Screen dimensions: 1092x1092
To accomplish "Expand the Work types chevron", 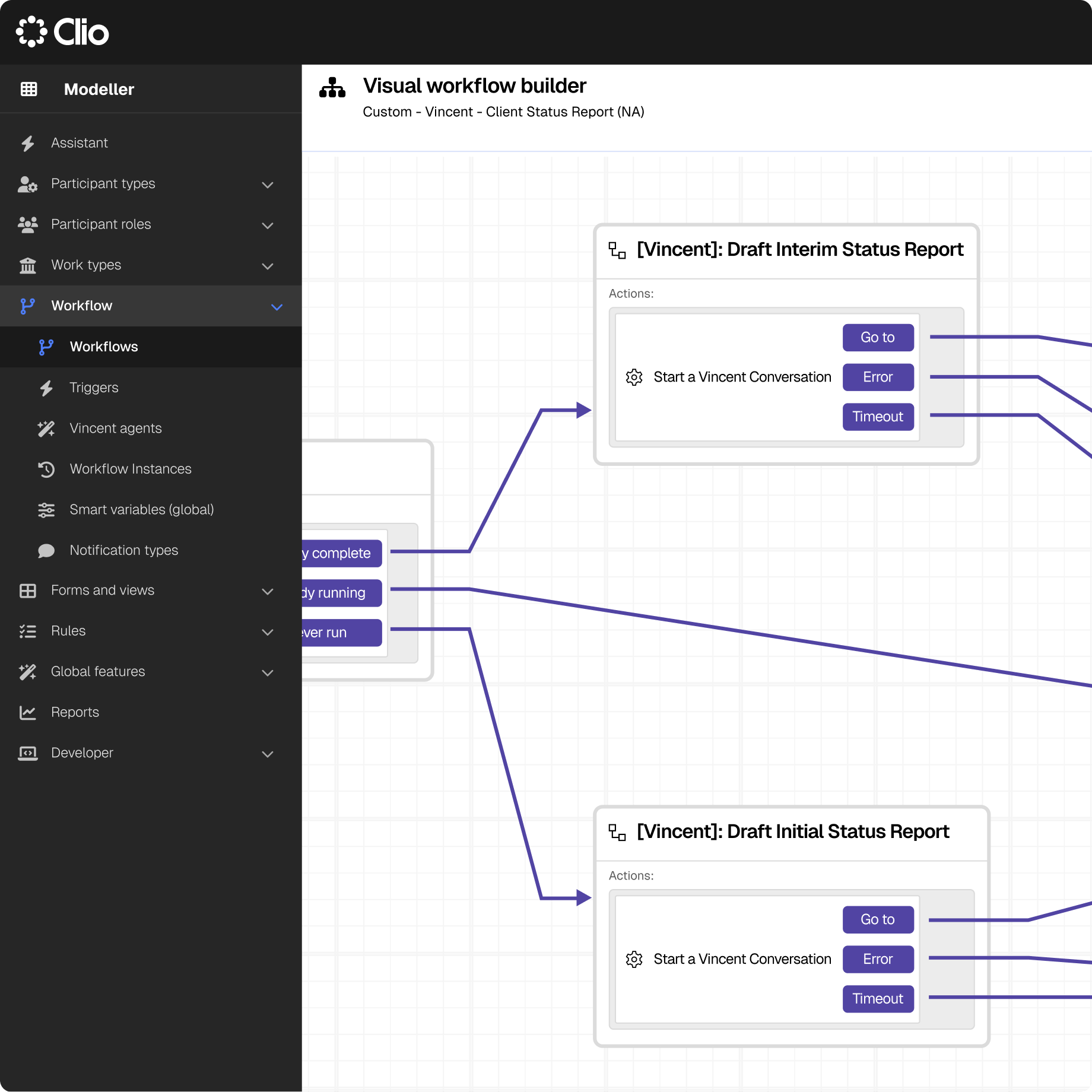I will (268, 266).
